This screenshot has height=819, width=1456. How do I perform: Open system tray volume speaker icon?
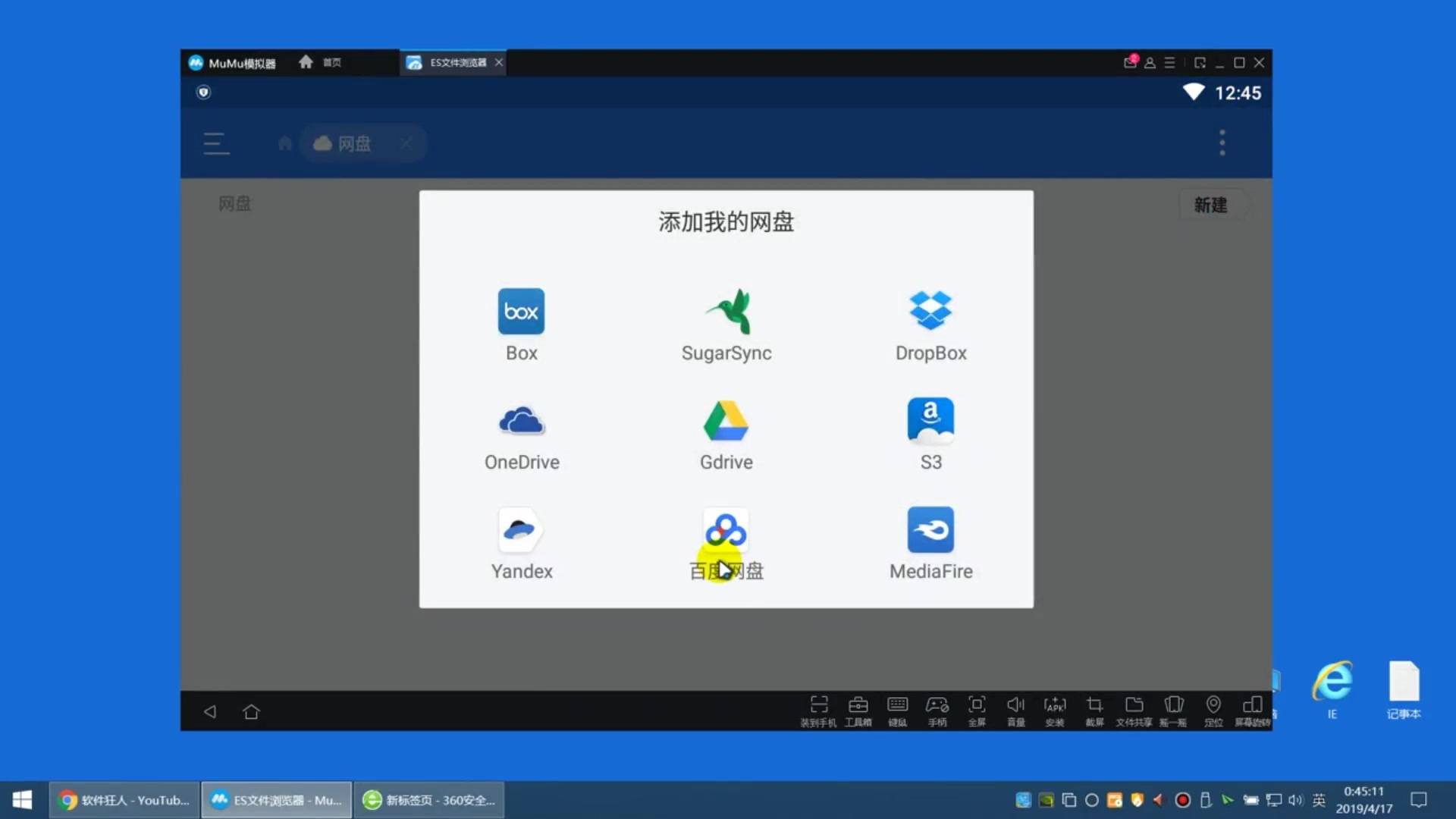[1295, 800]
